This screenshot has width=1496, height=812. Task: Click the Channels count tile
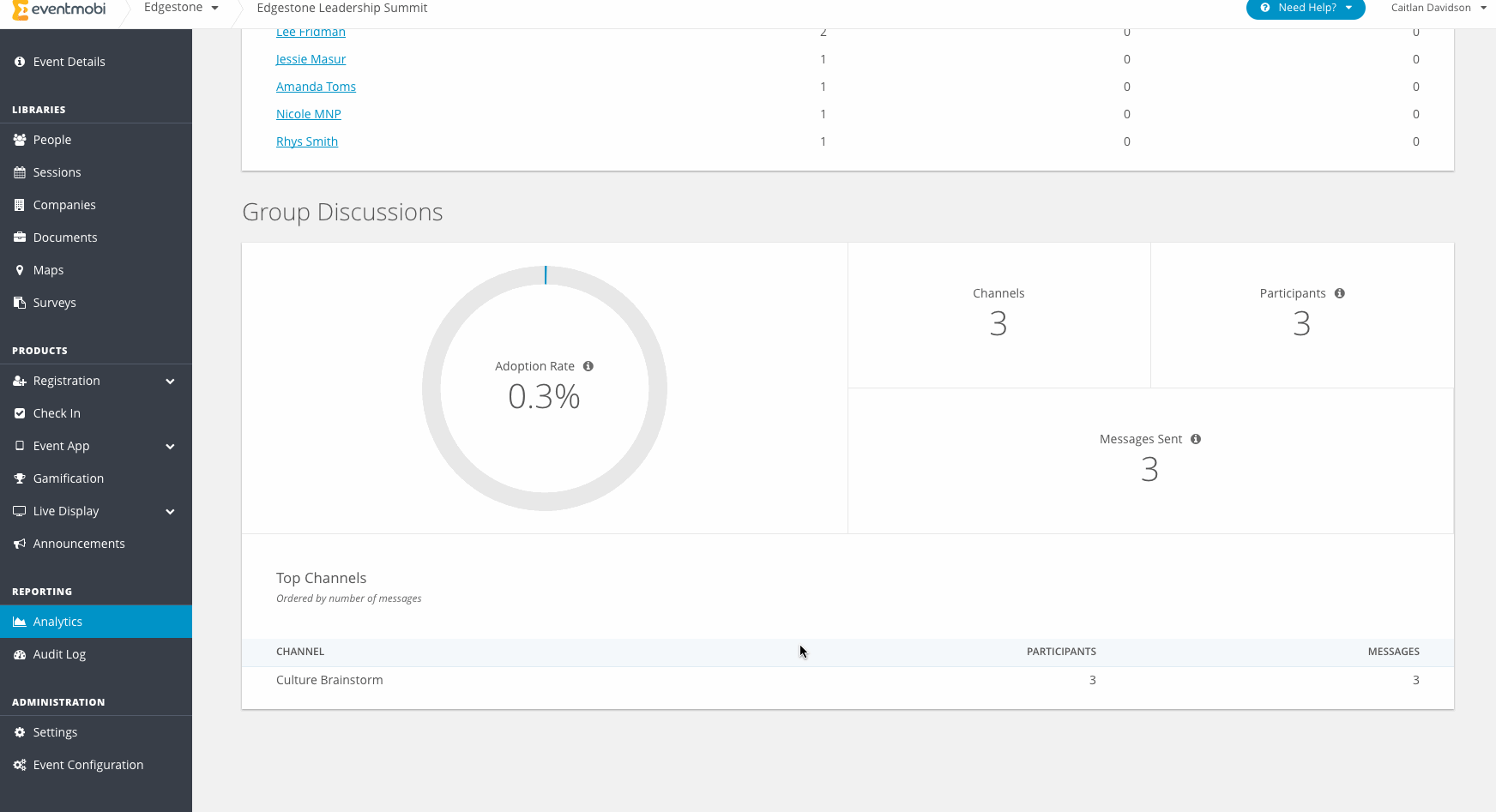click(998, 315)
